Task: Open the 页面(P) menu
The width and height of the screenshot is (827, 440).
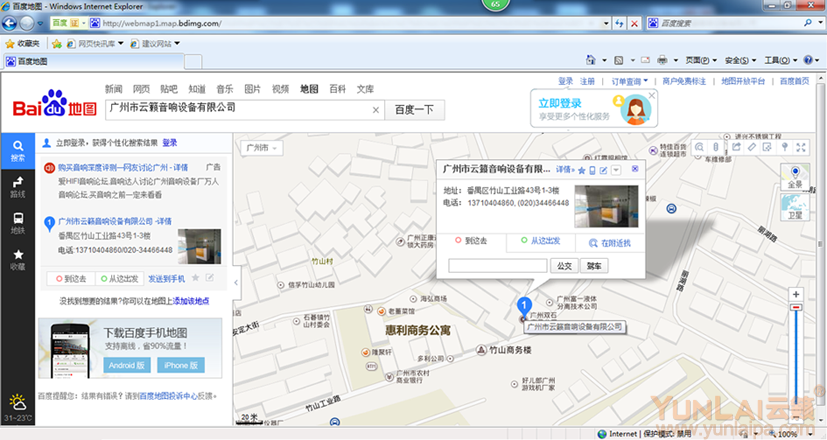Action: click(x=701, y=60)
